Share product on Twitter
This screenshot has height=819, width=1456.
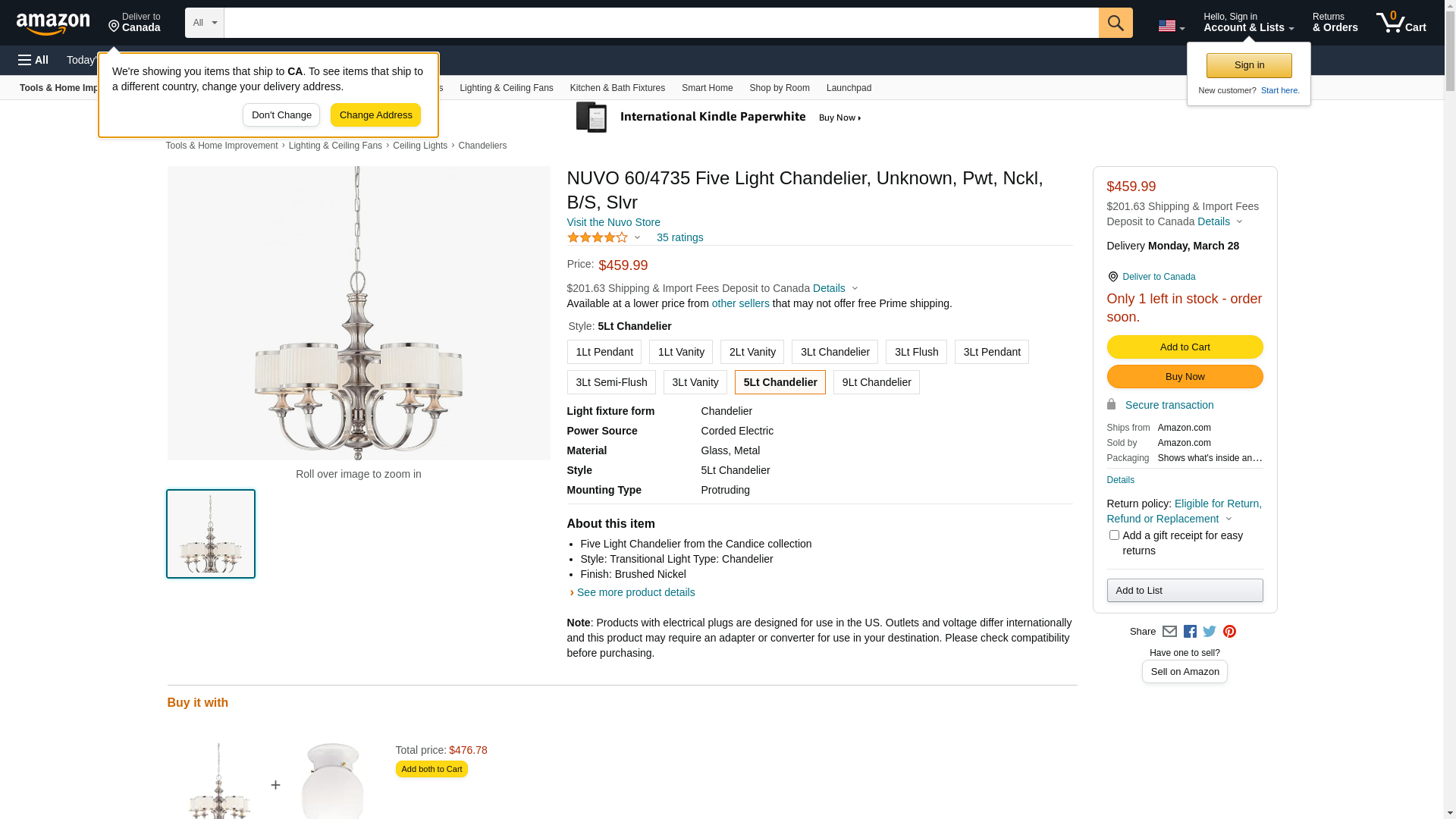click(x=1210, y=632)
